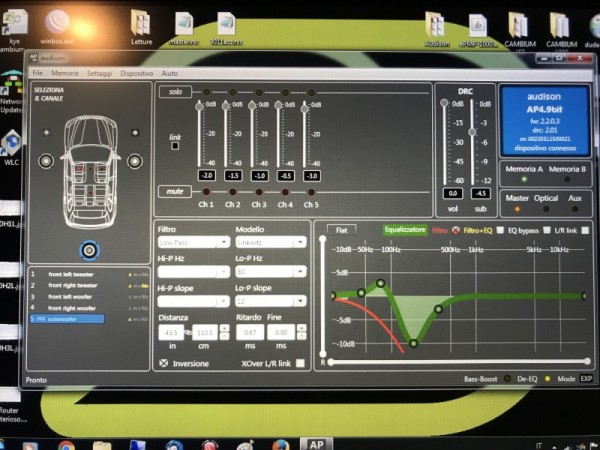The height and width of the screenshot is (450, 600).
Task: Click EQ point at the -10dB dip
Action: pos(413,343)
